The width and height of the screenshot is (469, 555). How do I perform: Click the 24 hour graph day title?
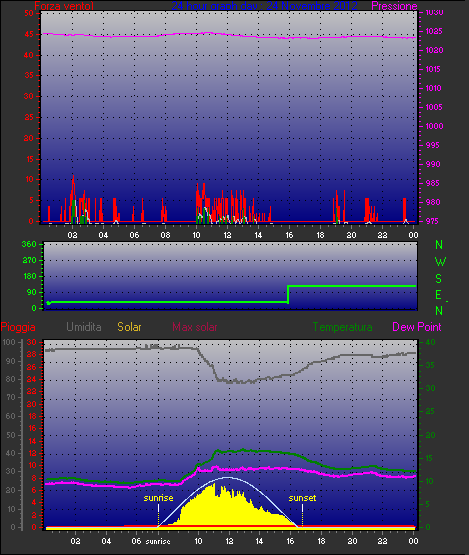264,6
